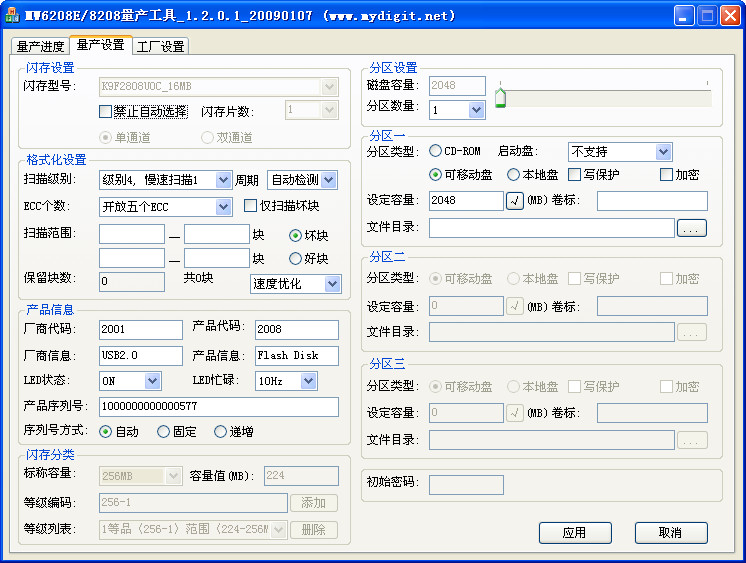
Task: Choose CD-ROM as 分区一 partition type
Action: coord(436,151)
